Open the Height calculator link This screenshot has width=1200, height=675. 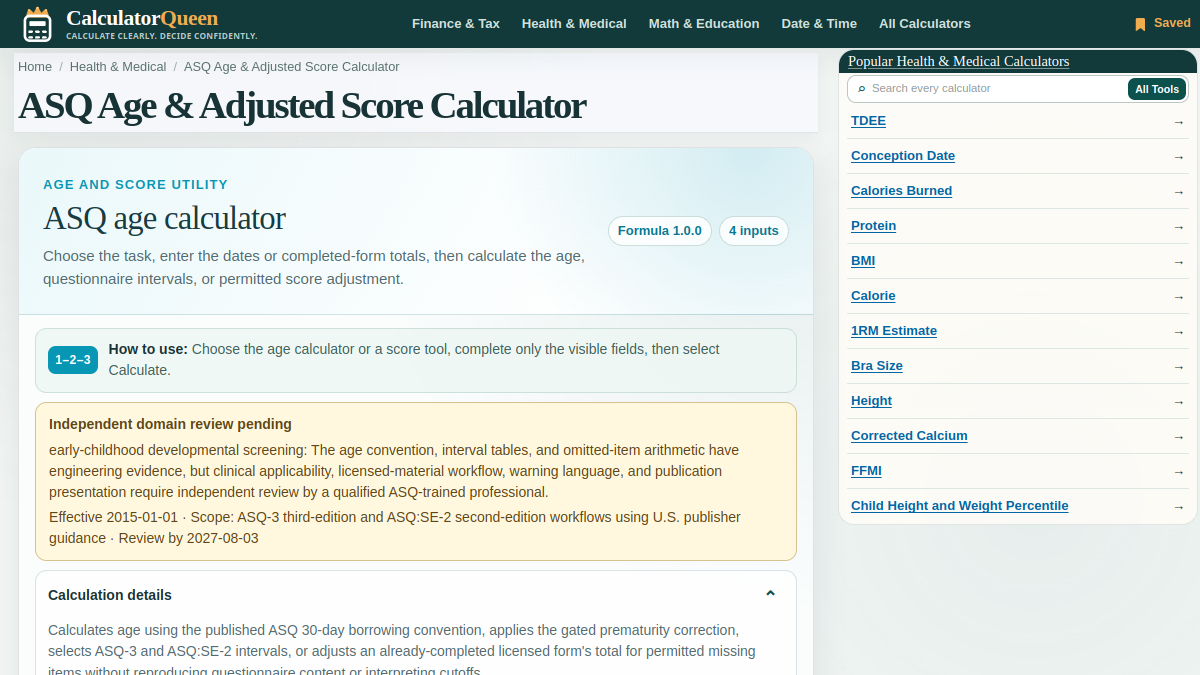871,401
